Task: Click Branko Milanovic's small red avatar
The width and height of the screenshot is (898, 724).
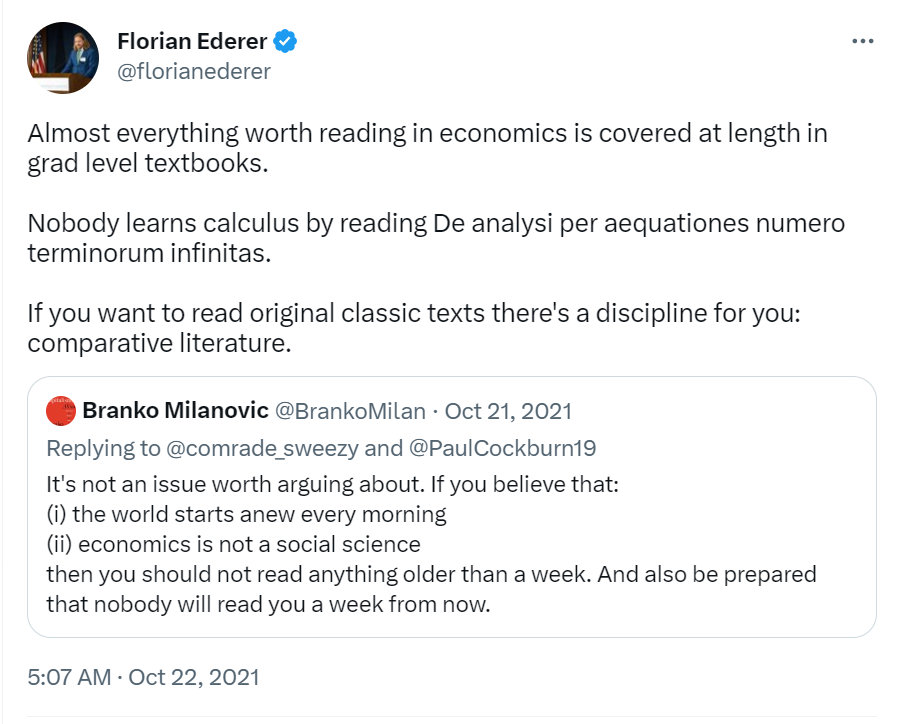Action: (x=61, y=411)
